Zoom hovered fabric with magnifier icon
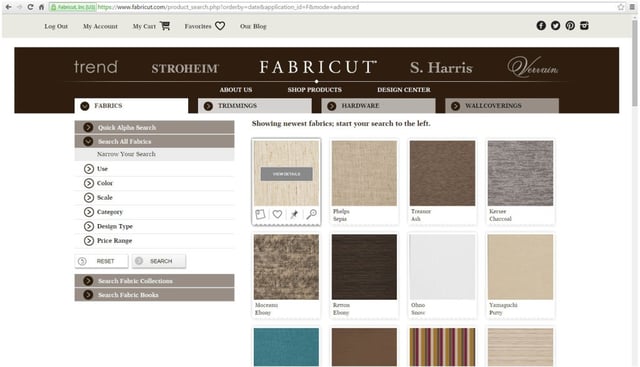This screenshot has height=367, width=640. [x=311, y=214]
